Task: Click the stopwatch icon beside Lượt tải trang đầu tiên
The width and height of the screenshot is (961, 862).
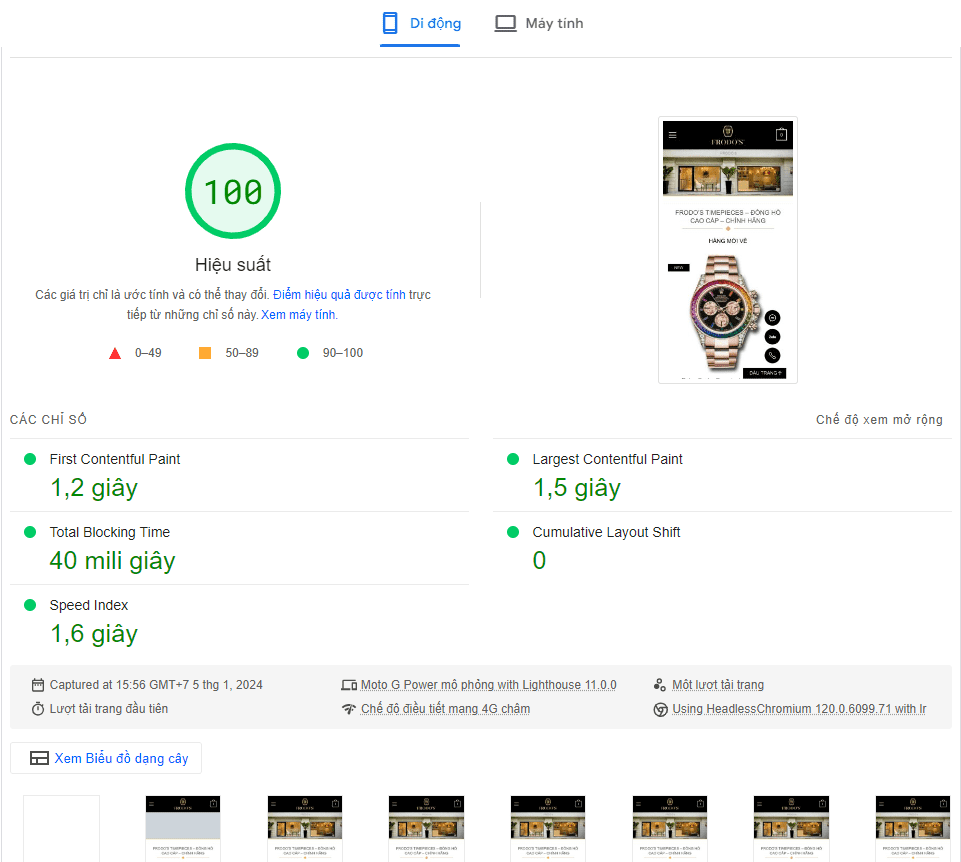Action: click(38, 709)
